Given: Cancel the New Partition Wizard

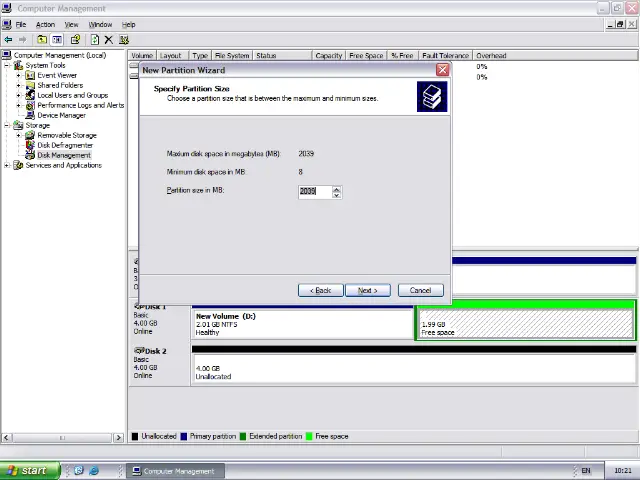Looking at the screenshot, I should tap(420, 290).
